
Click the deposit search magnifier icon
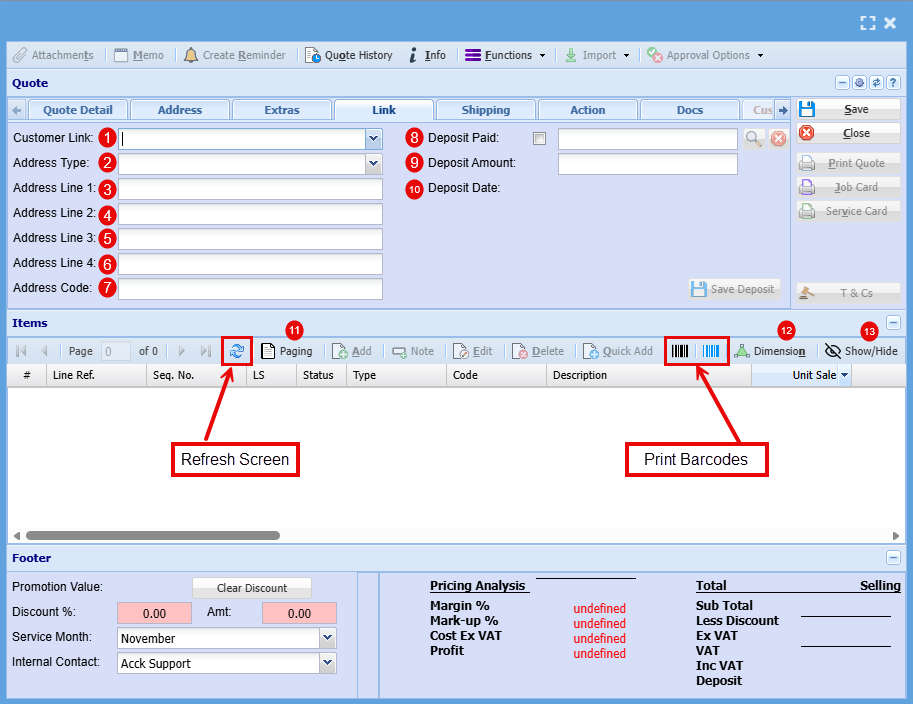pyautogui.click(x=754, y=139)
